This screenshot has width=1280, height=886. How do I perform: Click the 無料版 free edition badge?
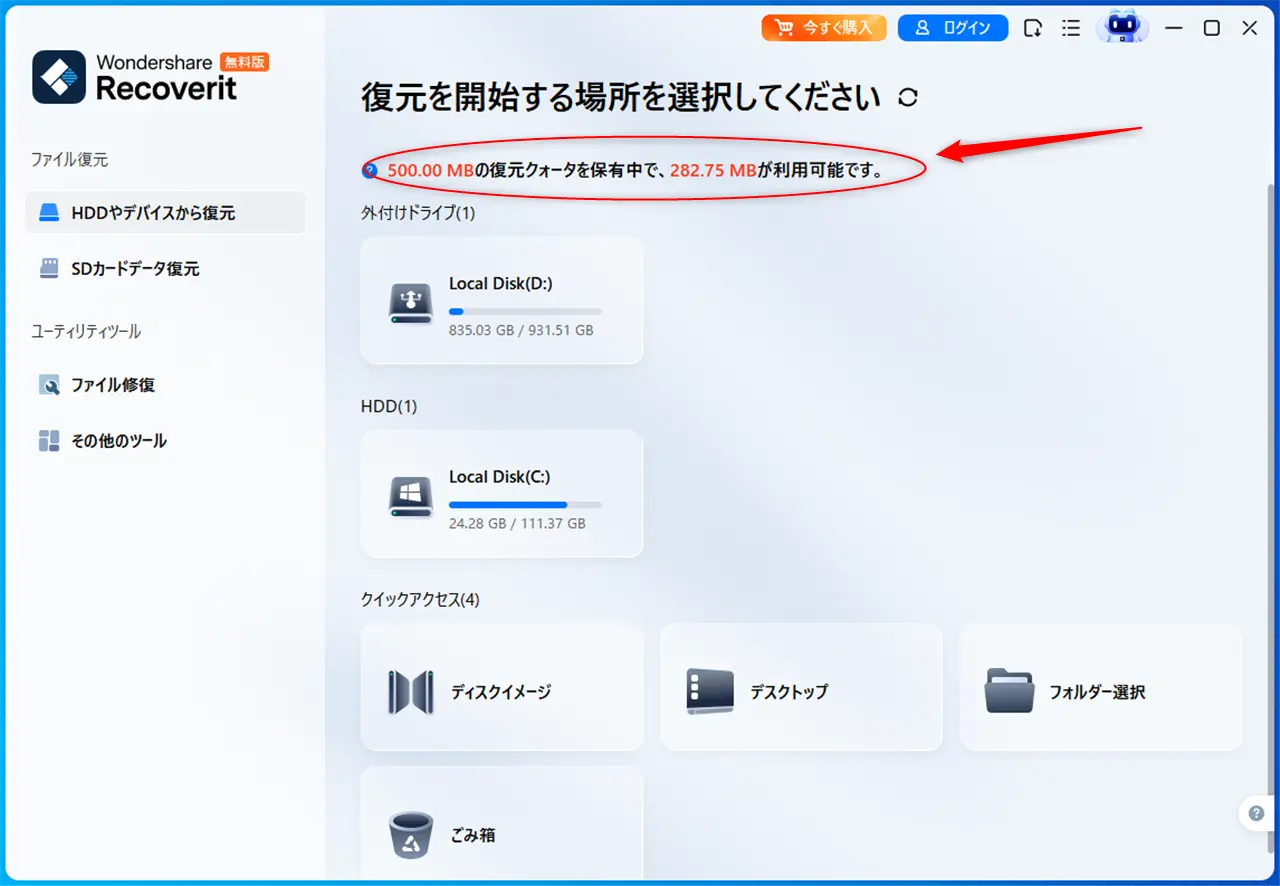[245, 62]
